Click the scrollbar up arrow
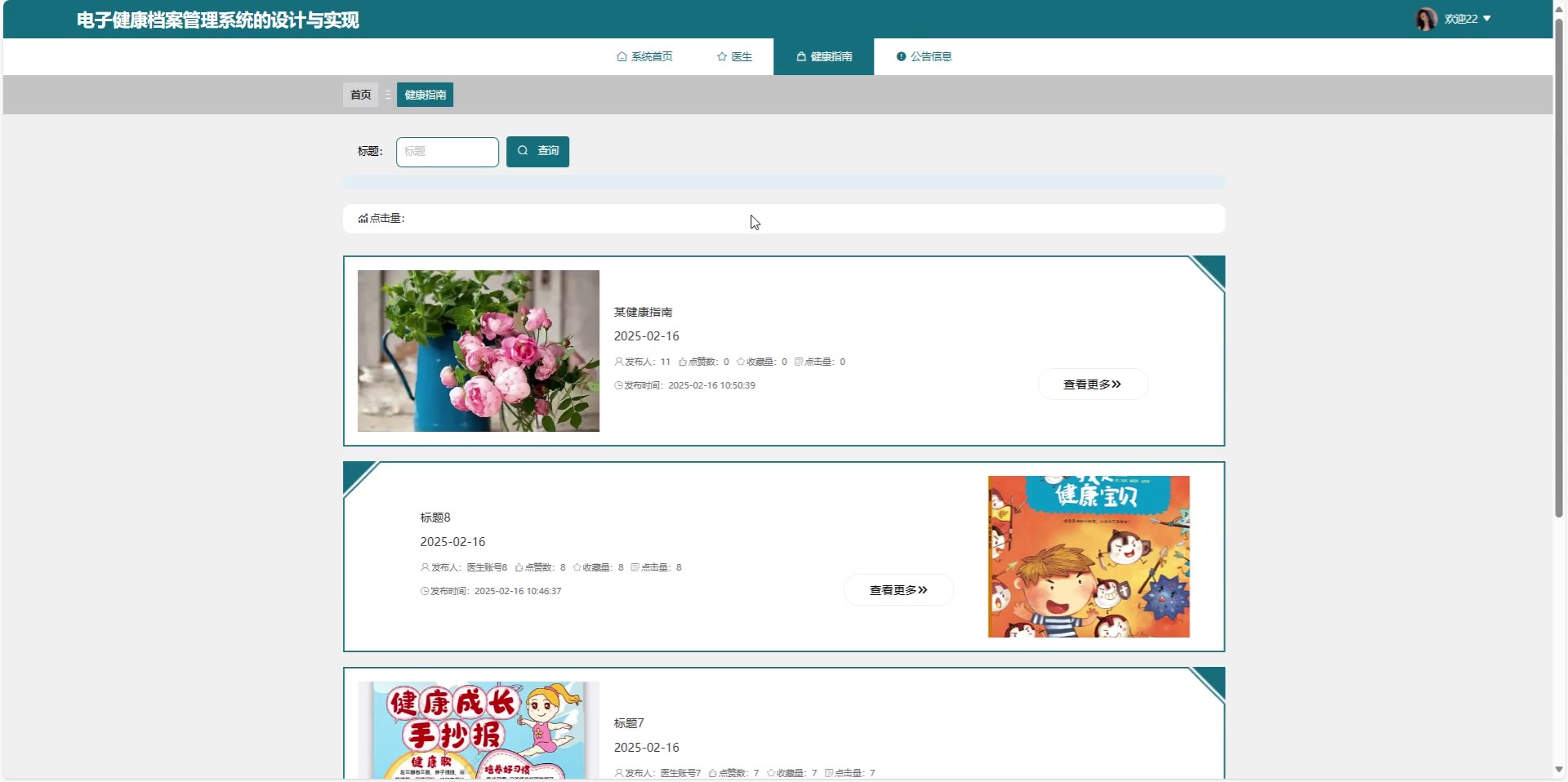1568x782 pixels. (1558, 8)
